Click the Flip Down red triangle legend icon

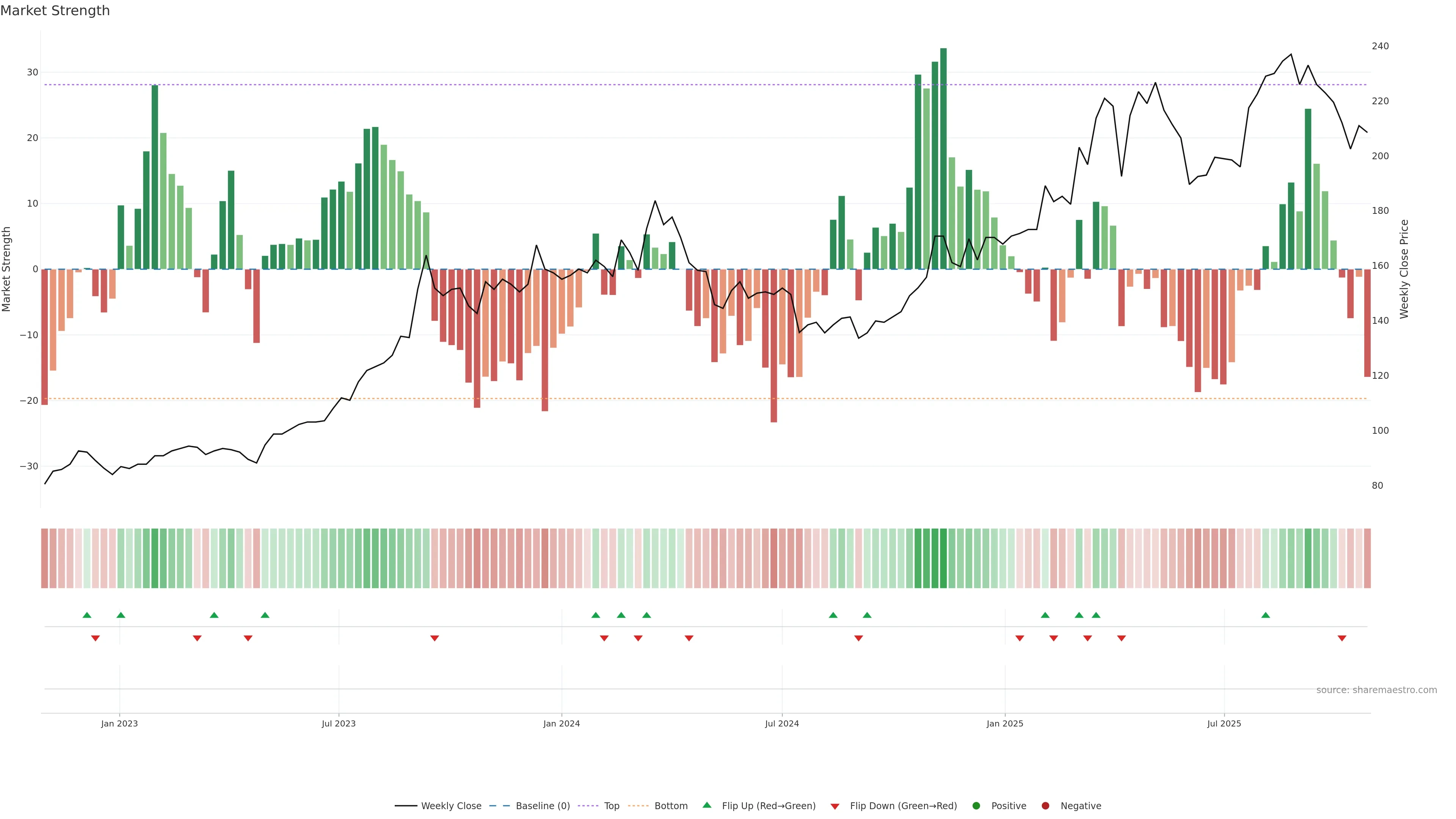click(835, 806)
